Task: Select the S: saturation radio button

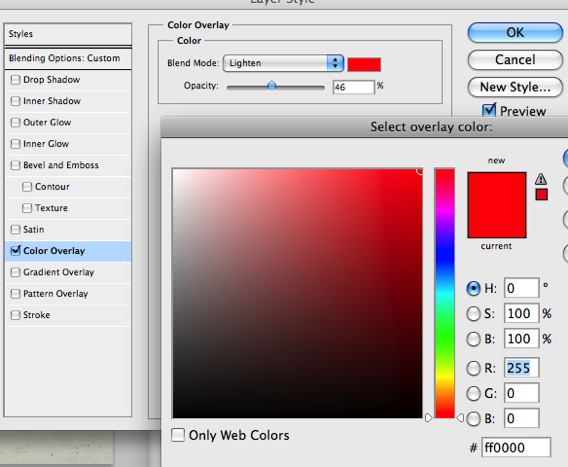Action: point(473,314)
